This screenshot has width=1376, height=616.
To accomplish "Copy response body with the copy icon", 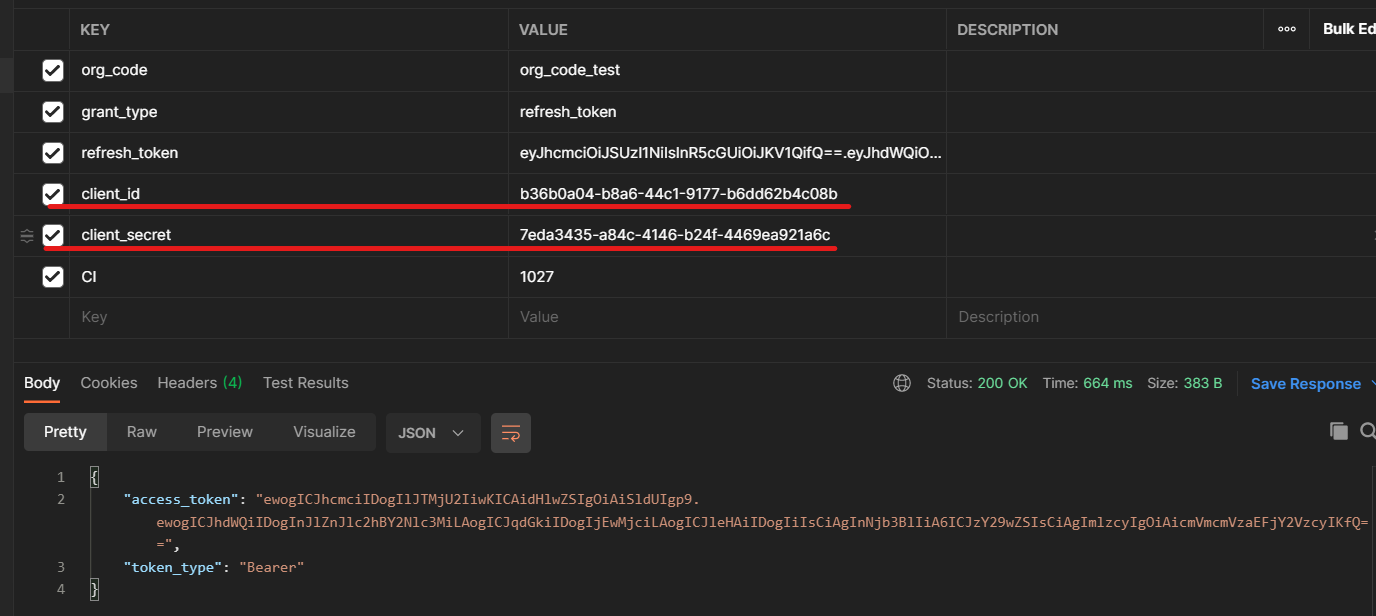I will (1338, 431).
